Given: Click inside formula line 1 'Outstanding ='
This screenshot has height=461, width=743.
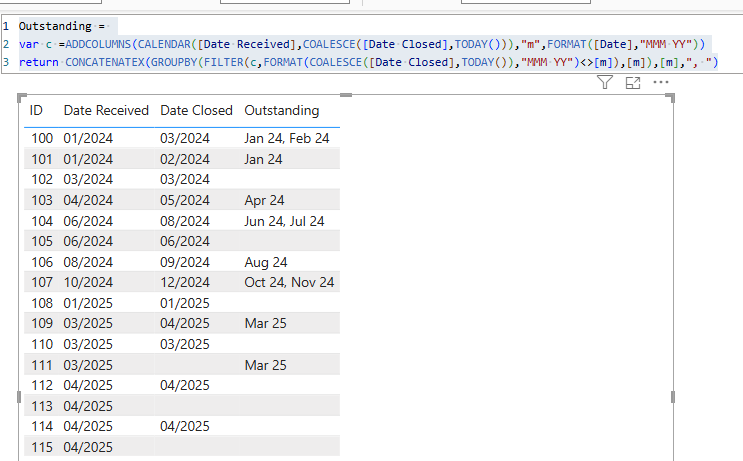Looking at the screenshot, I should (x=62, y=26).
